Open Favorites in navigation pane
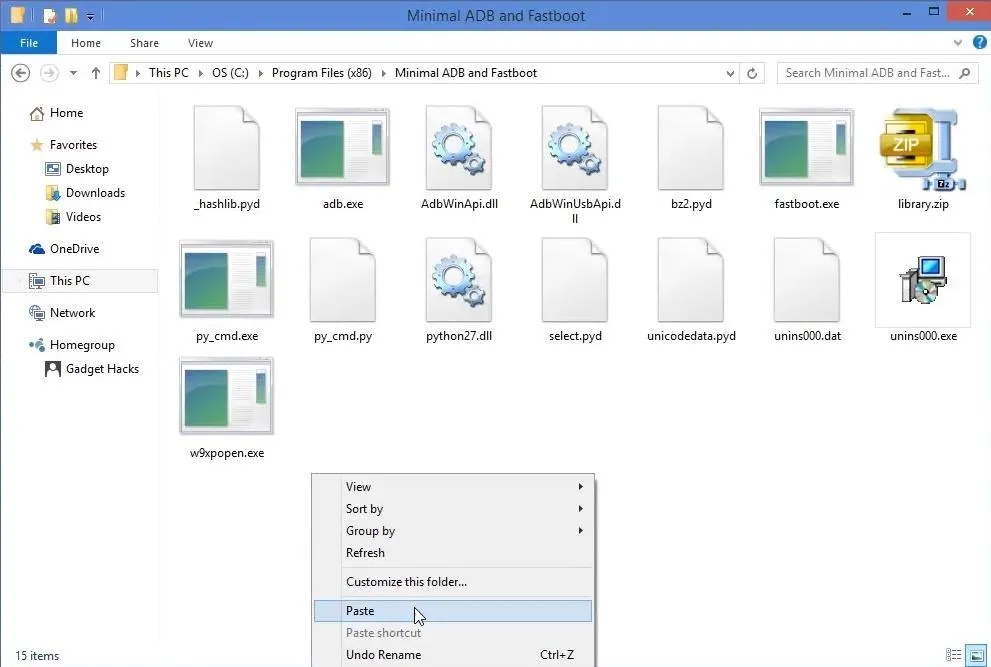The width and height of the screenshot is (991, 667). tap(73, 145)
